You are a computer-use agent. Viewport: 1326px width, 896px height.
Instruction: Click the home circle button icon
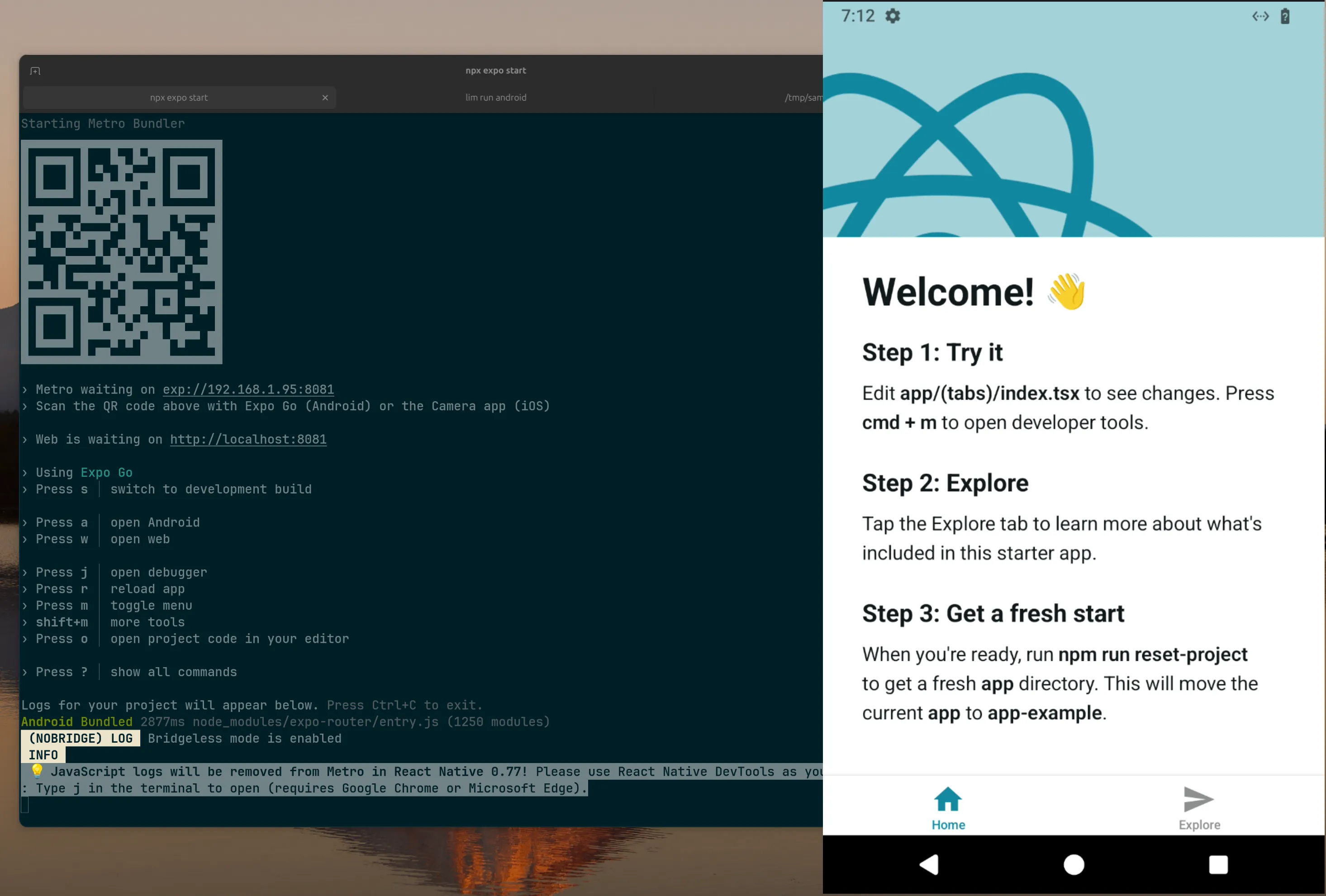coord(1072,863)
